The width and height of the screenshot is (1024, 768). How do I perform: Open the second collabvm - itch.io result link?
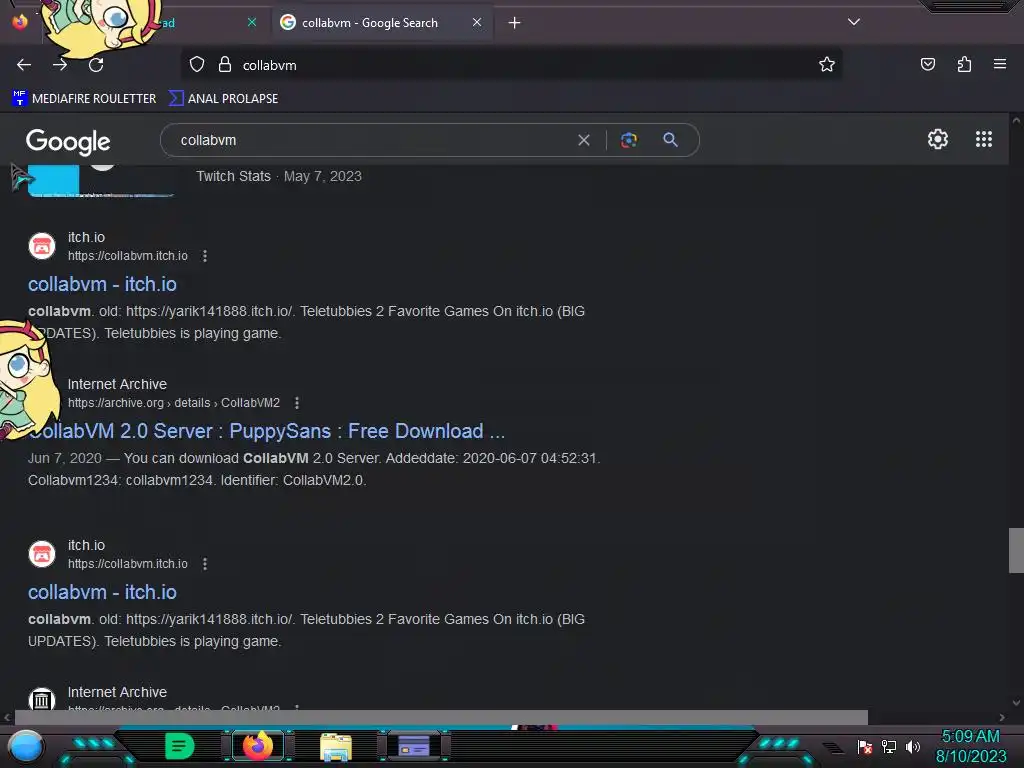(102, 592)
